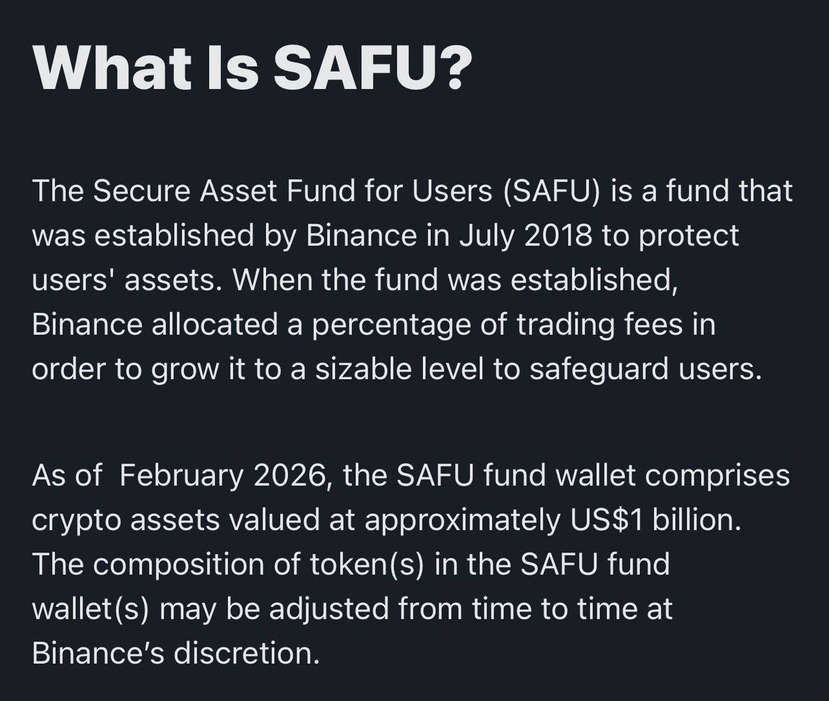Click the word 'SAFU?' in the title
The image size is (829, 701).
(372, 68)
